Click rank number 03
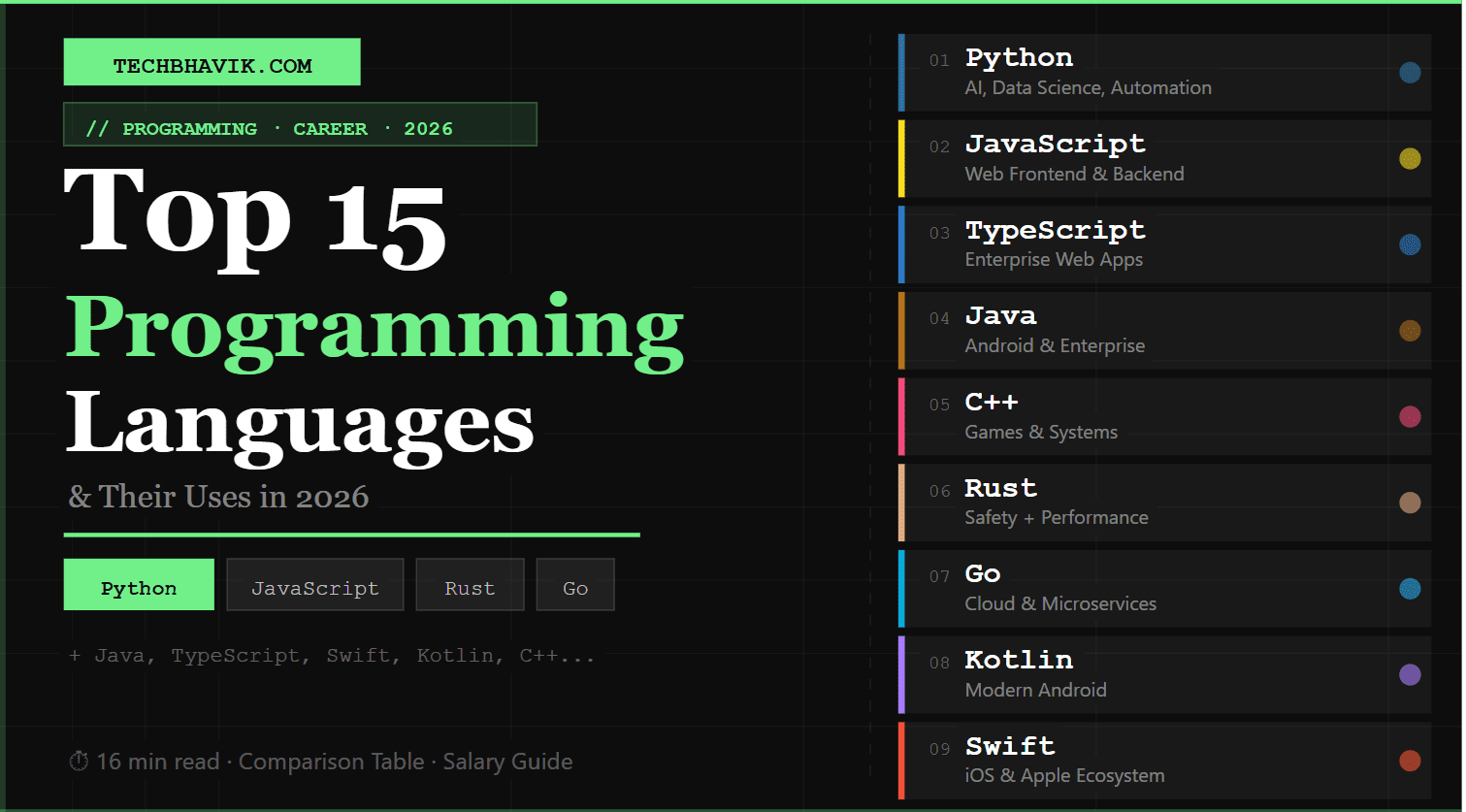The image size is (1466, 812). point(939,233)
